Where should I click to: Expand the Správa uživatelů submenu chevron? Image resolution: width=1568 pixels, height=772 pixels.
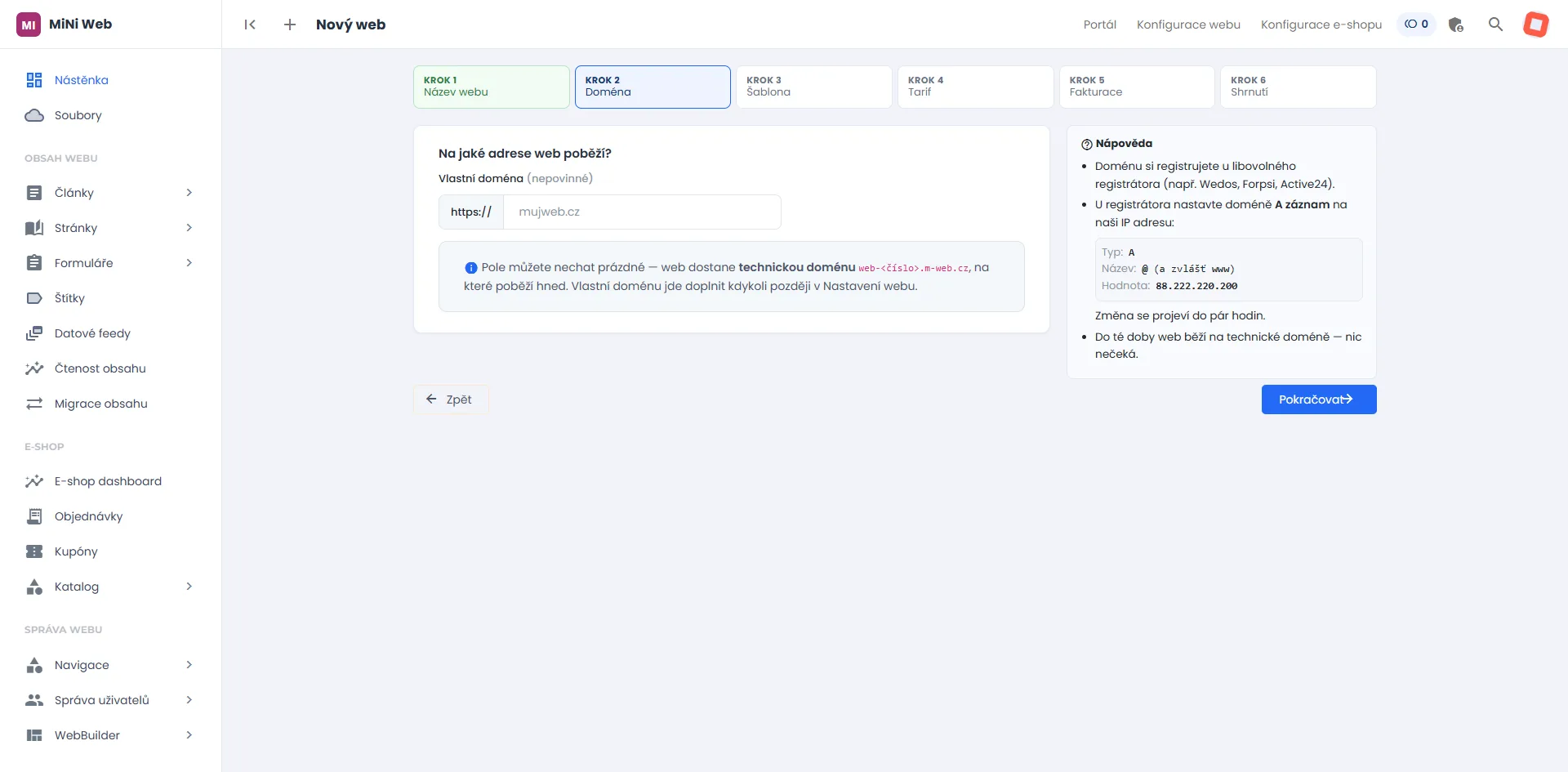click(x=189, y=700)
